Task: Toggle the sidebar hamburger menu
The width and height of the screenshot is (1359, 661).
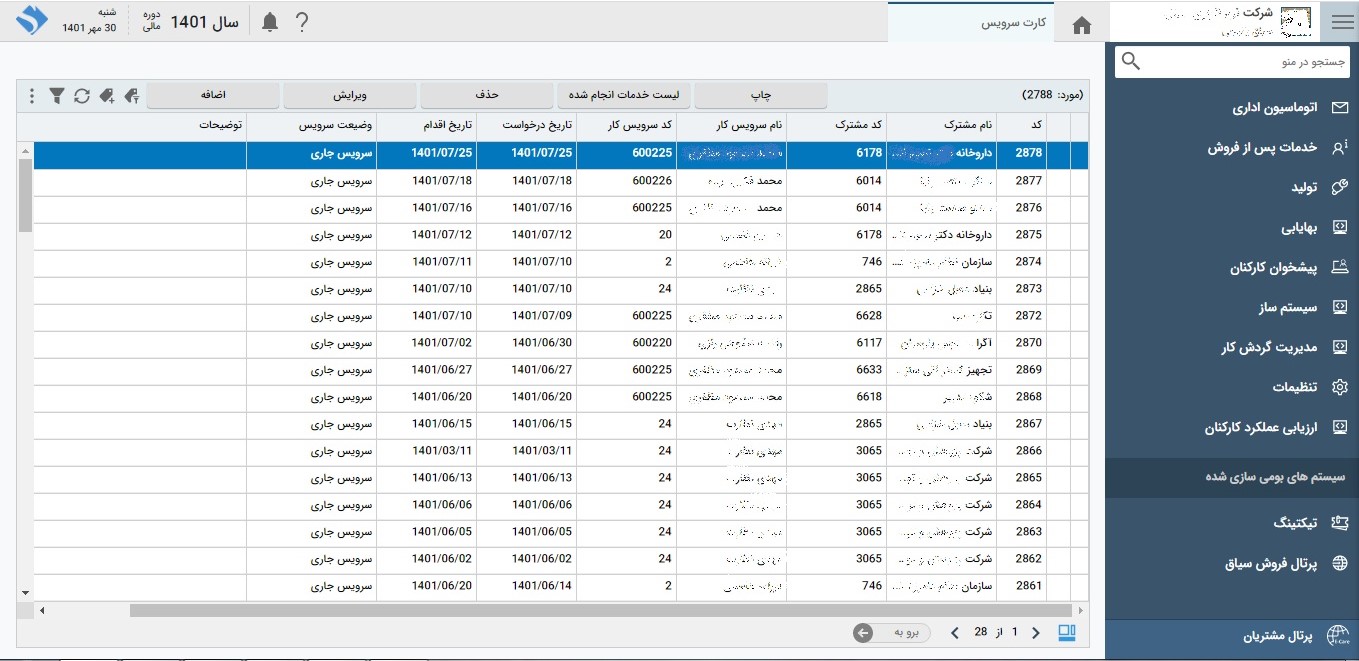Action: pos(1340,22)
